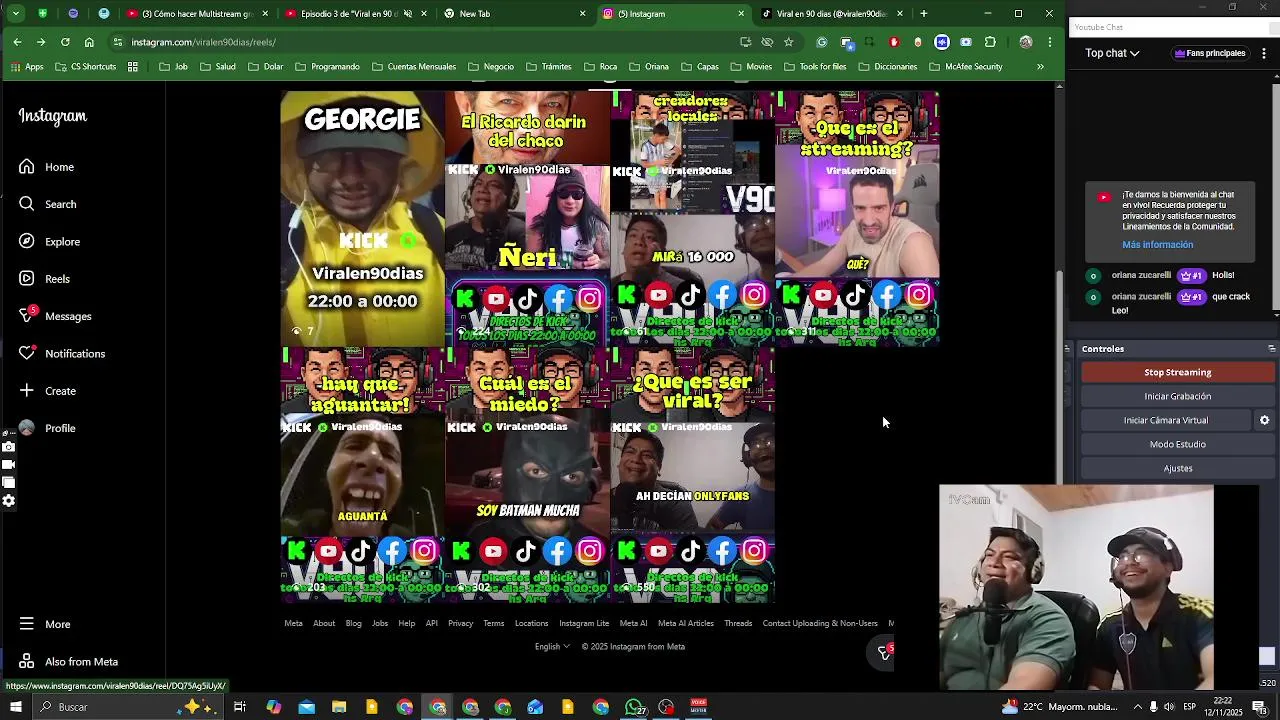Show more bookmarks overflow chevron
Image resolution: width=1280 pixels, height=720 pixels.
(1040, 67)
